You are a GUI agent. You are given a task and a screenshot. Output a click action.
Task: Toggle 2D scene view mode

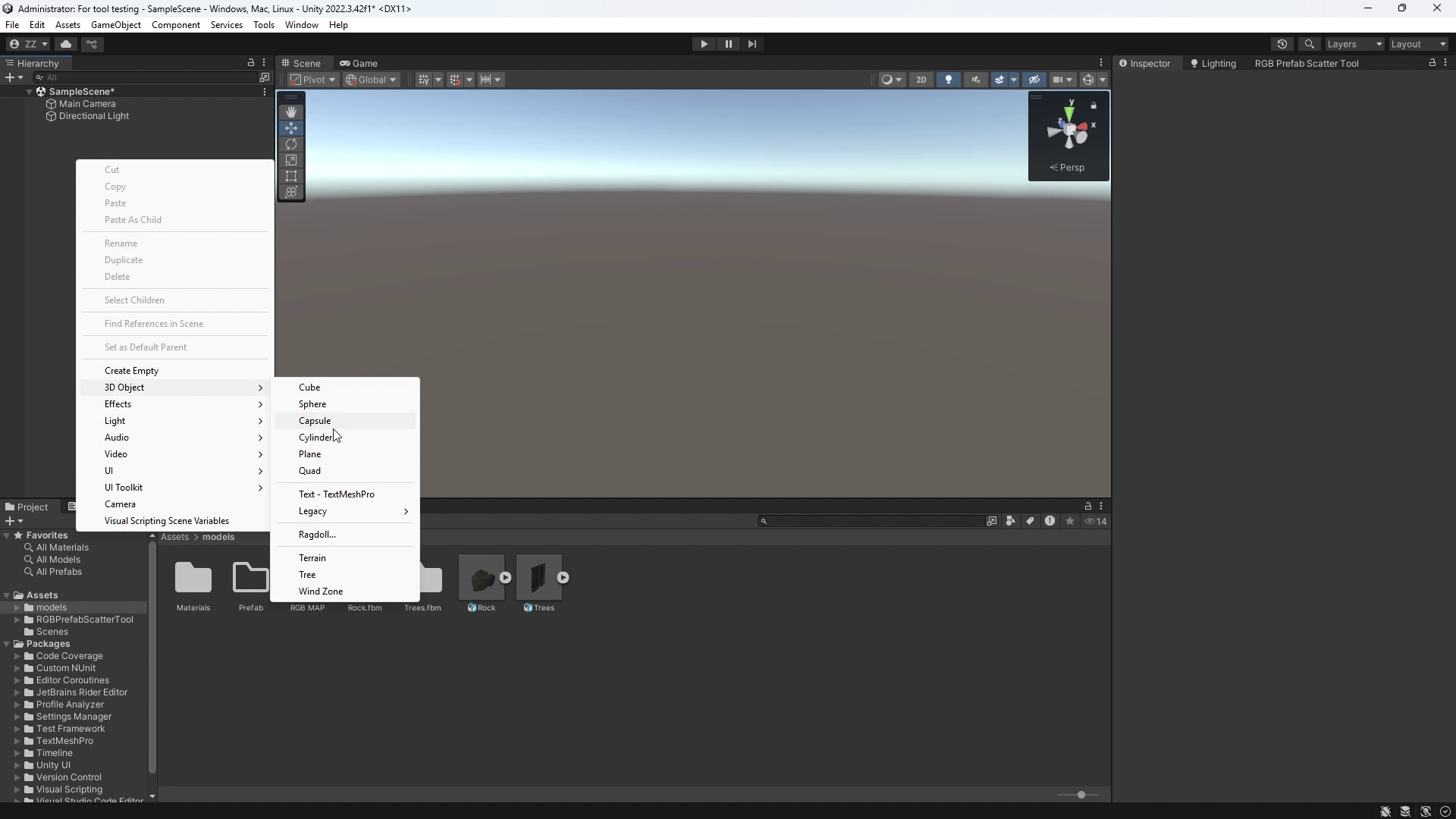point(921,80)
